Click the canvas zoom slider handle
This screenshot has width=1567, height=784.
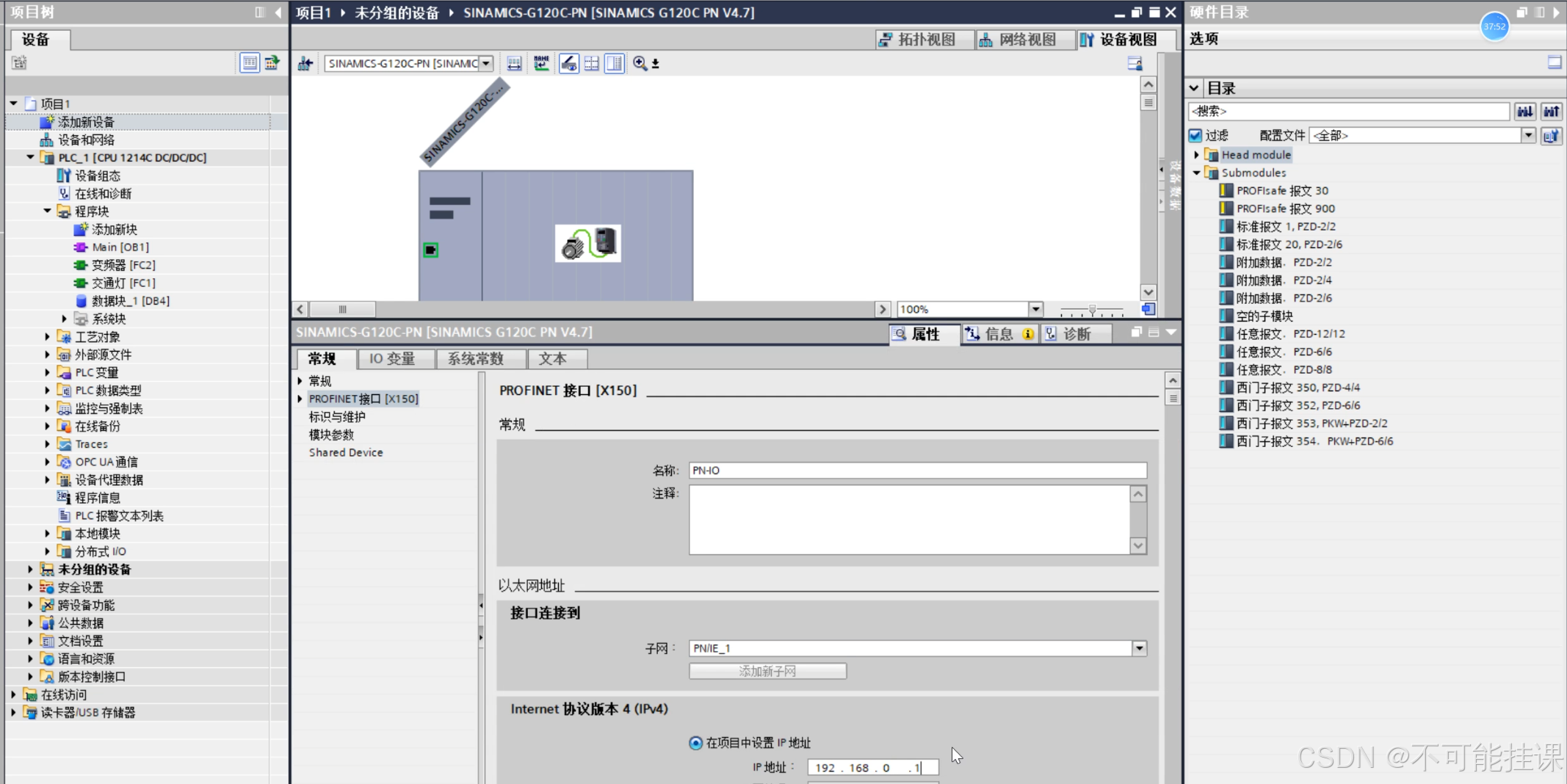point(1092,310)
